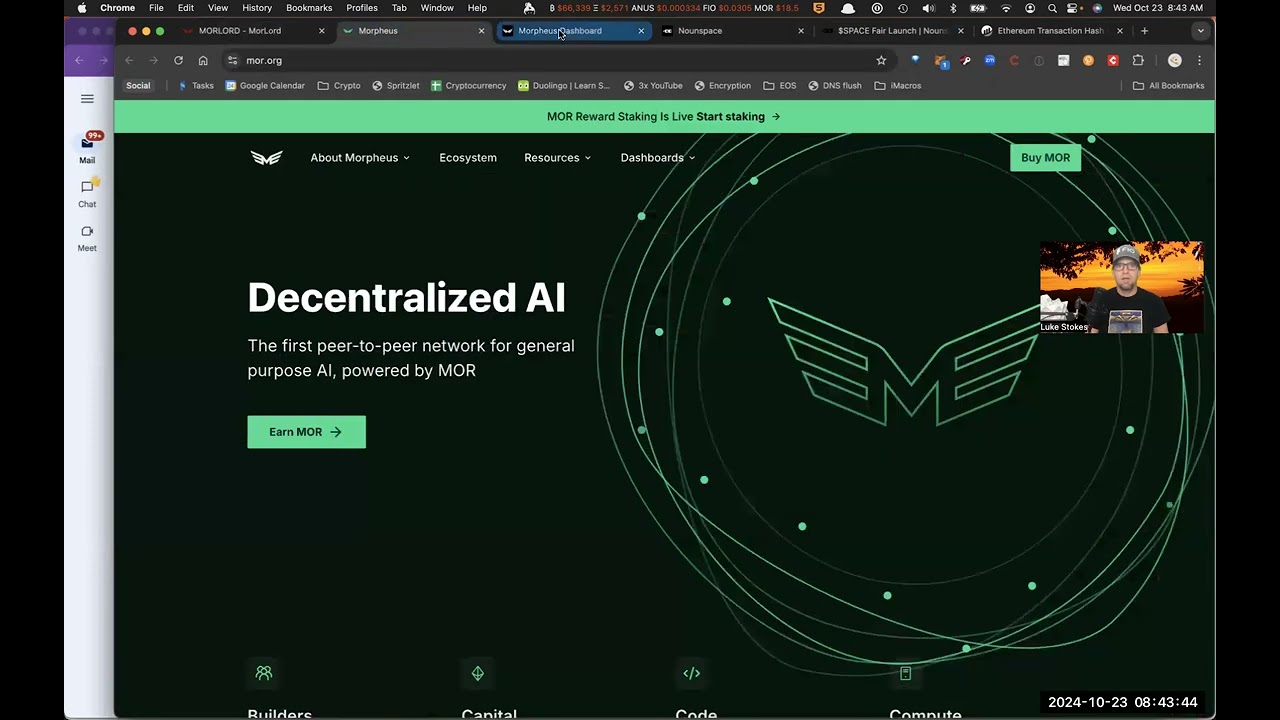The width and height of the screenshot is (1280, 720).
Task: Open the iMacros bookmarks folder
Action: (898, 86)
